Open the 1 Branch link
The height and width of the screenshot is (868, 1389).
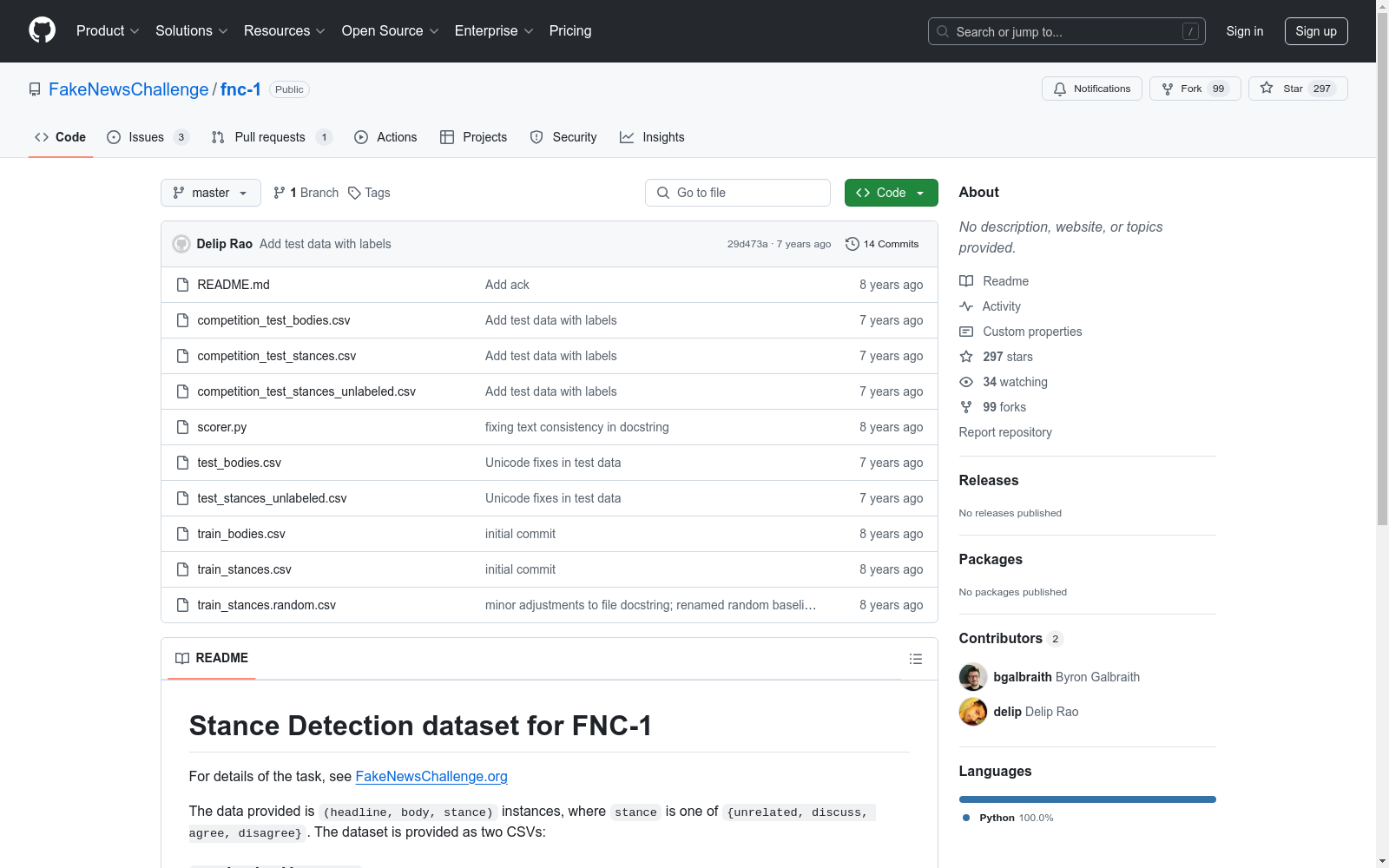click(x=306, y=193)
